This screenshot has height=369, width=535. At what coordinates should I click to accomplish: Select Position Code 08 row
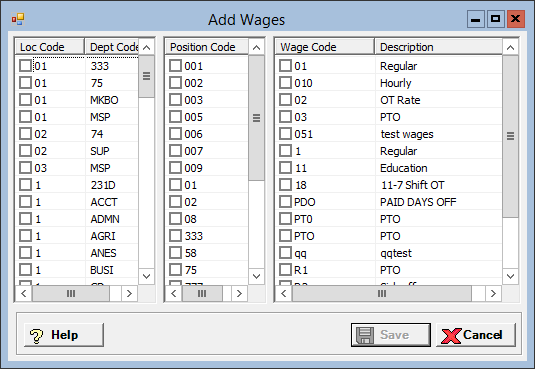[207, 219]
